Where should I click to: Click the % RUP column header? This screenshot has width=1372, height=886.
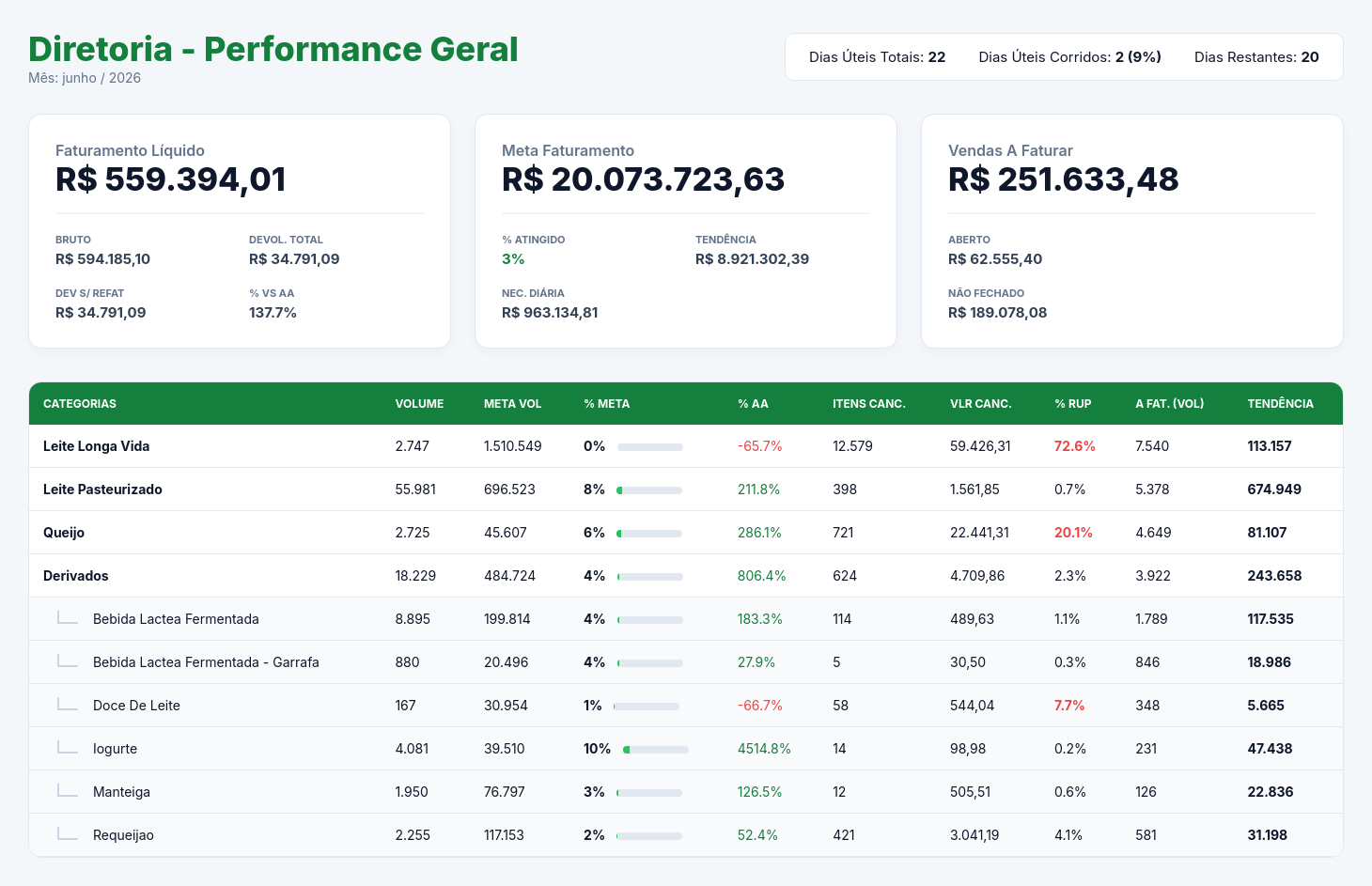coord(1072,404)
